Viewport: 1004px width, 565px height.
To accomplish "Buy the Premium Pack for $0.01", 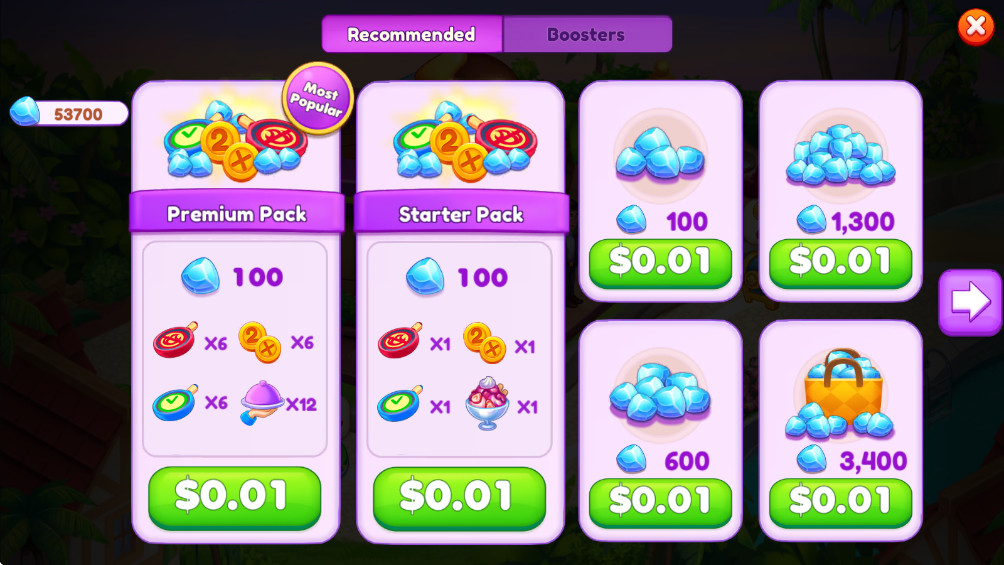I will click(x=234, y=496).
